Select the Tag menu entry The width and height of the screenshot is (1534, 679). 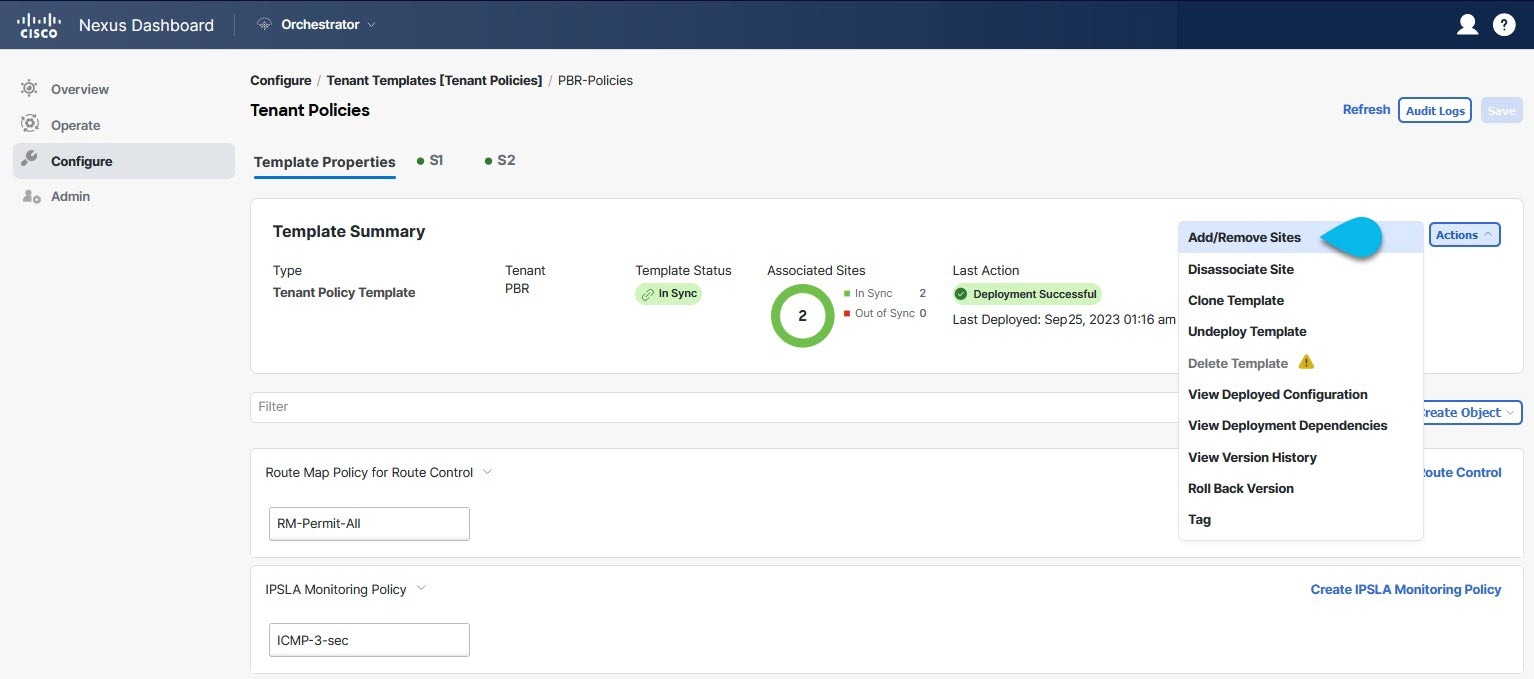[1300, 519]
